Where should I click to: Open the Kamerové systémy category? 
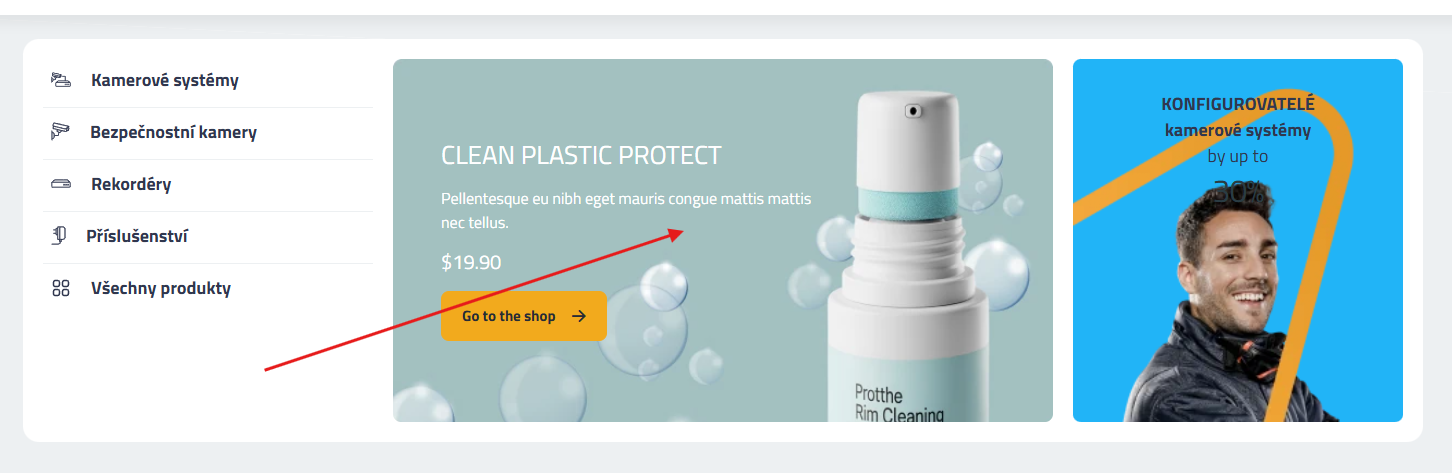pyautogui.click(x=165, y=81)
